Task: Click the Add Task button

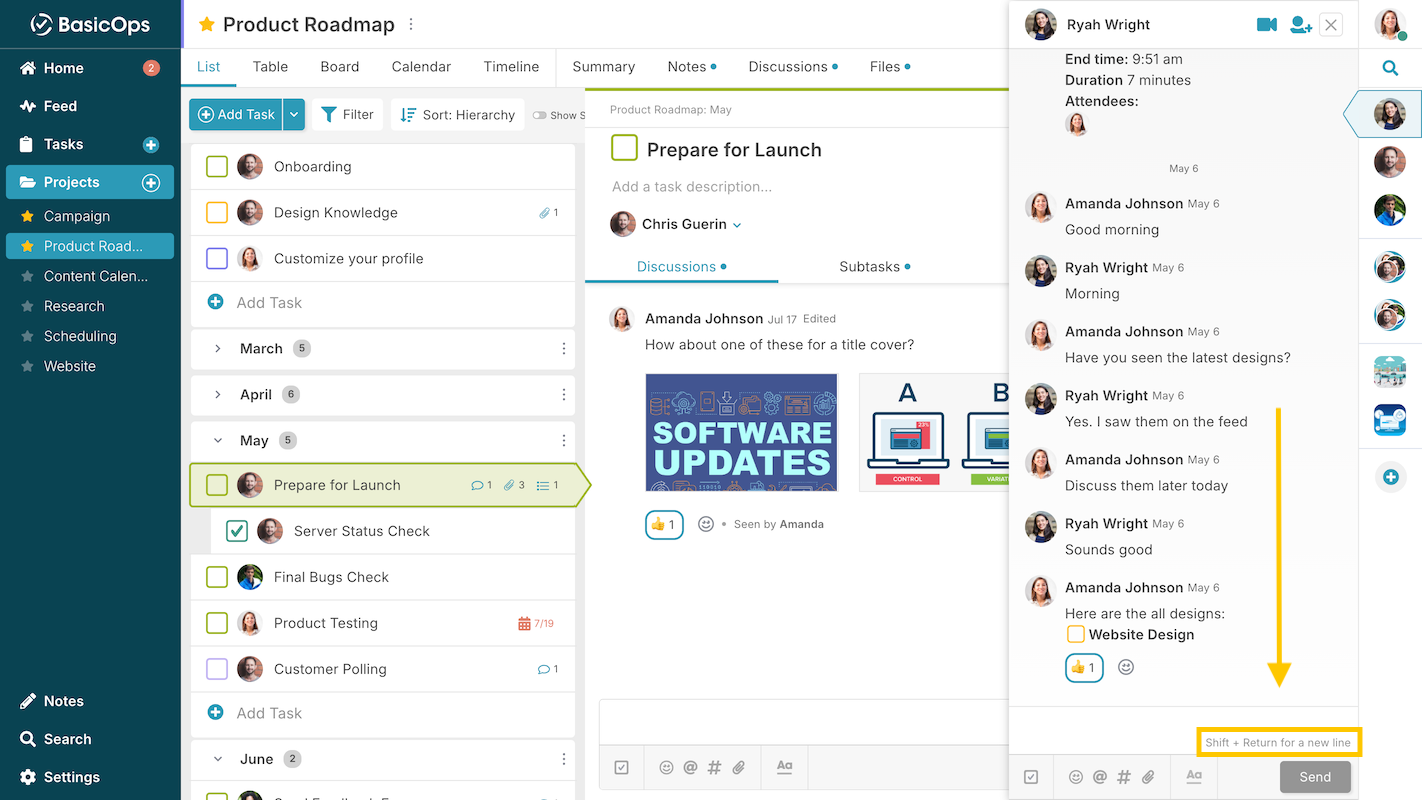Action: coord(236,115)
